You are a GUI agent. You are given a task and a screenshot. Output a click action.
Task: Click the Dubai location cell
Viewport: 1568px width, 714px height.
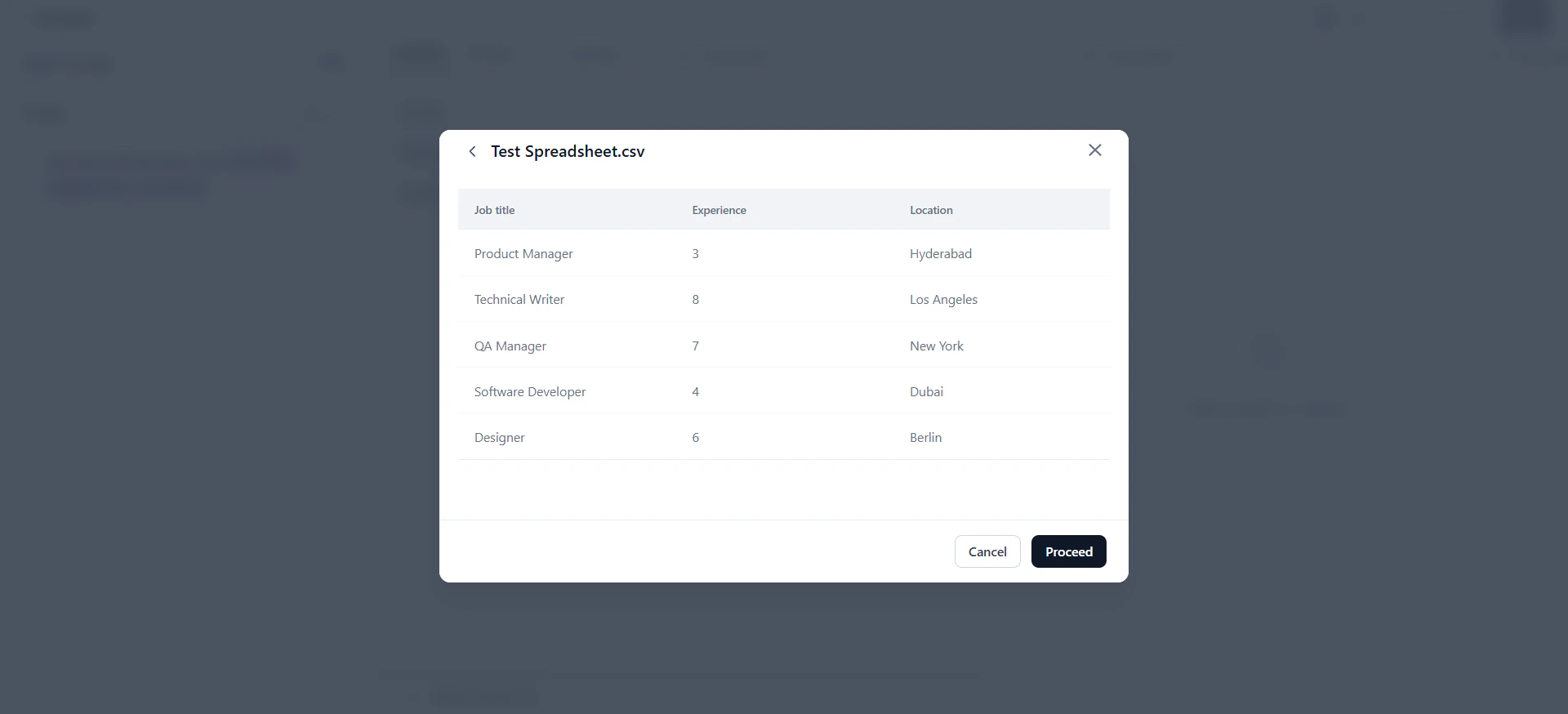click(x=926, y=391)
